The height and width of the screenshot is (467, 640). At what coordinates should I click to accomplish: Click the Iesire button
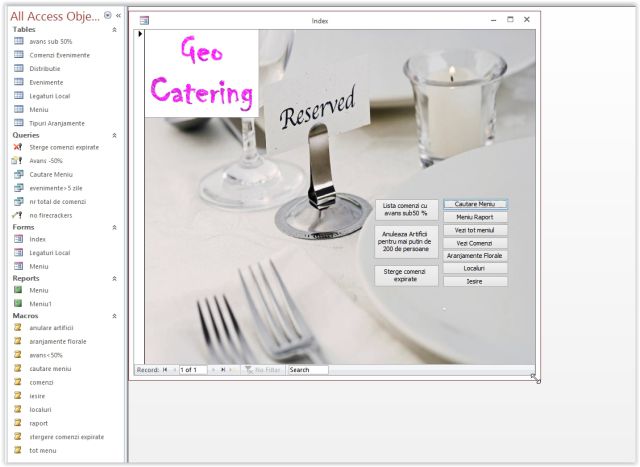pyautogui.click(x=475, y=282)
